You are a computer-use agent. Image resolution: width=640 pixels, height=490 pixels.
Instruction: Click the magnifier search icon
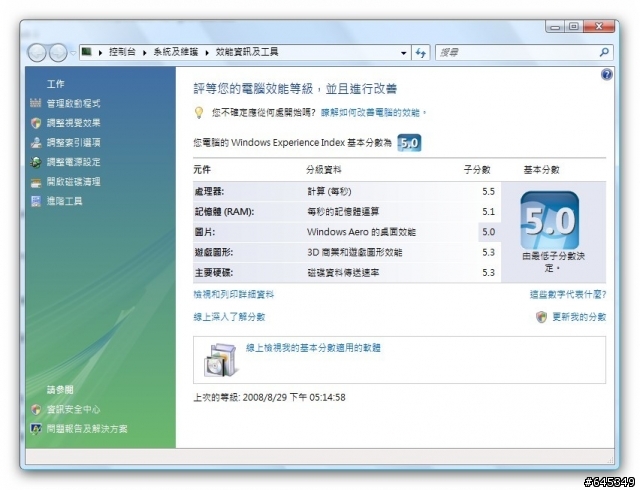[x=604, y=52]
